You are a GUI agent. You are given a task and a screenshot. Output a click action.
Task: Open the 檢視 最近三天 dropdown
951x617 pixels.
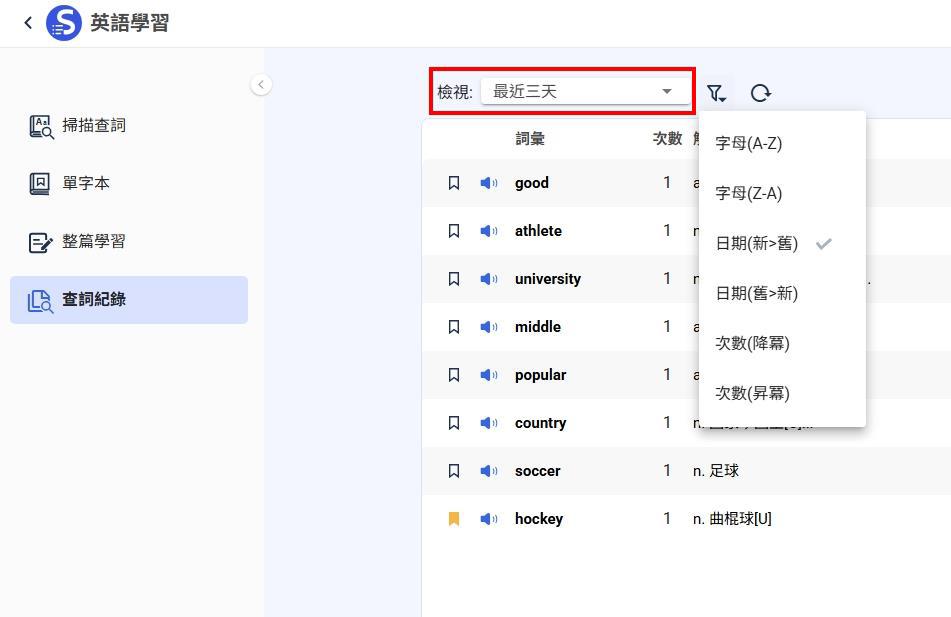(586, 92)
